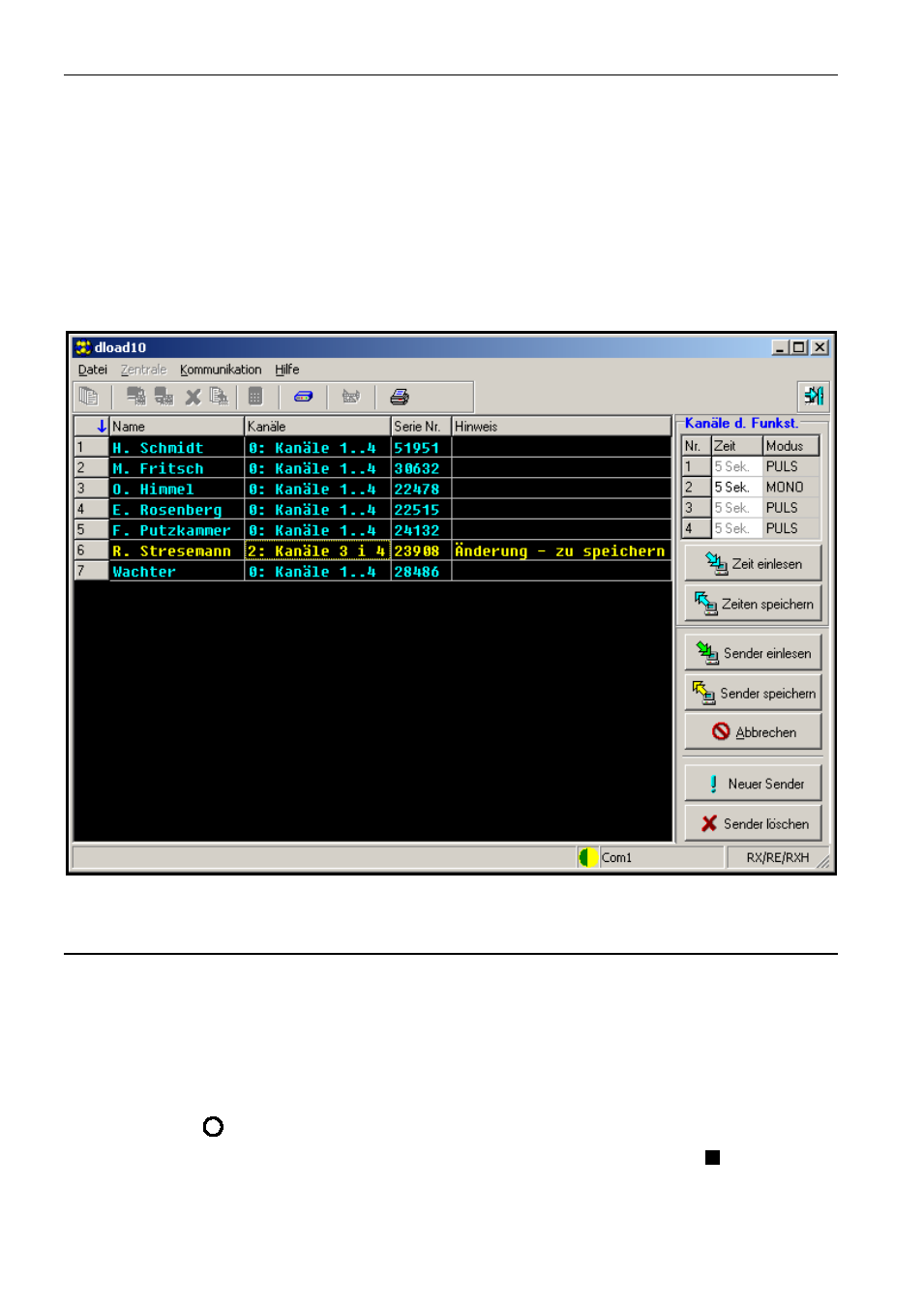This screenshot has width=924, height=1306.
Task: Click the Name column header
Action: coord(176,426)
